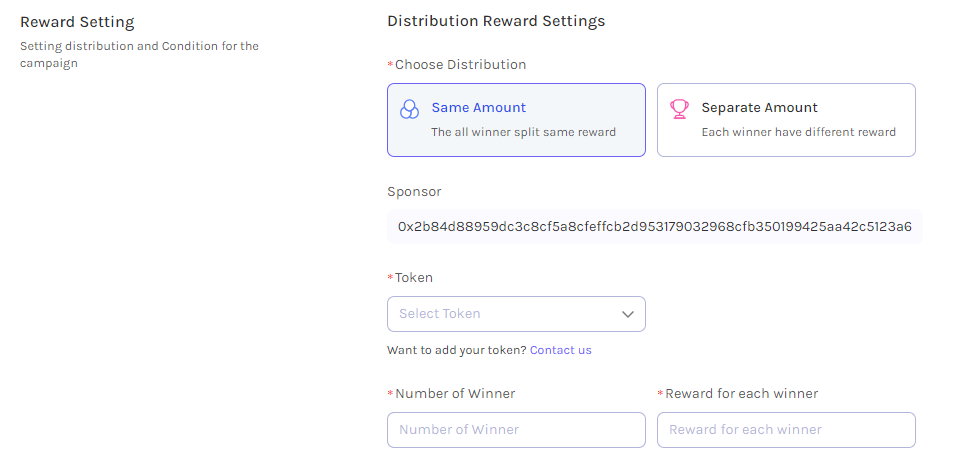This screenshot has height=462, width=966.
Task: Click 'Each winner have different reward' description
Action: (798, 132)
